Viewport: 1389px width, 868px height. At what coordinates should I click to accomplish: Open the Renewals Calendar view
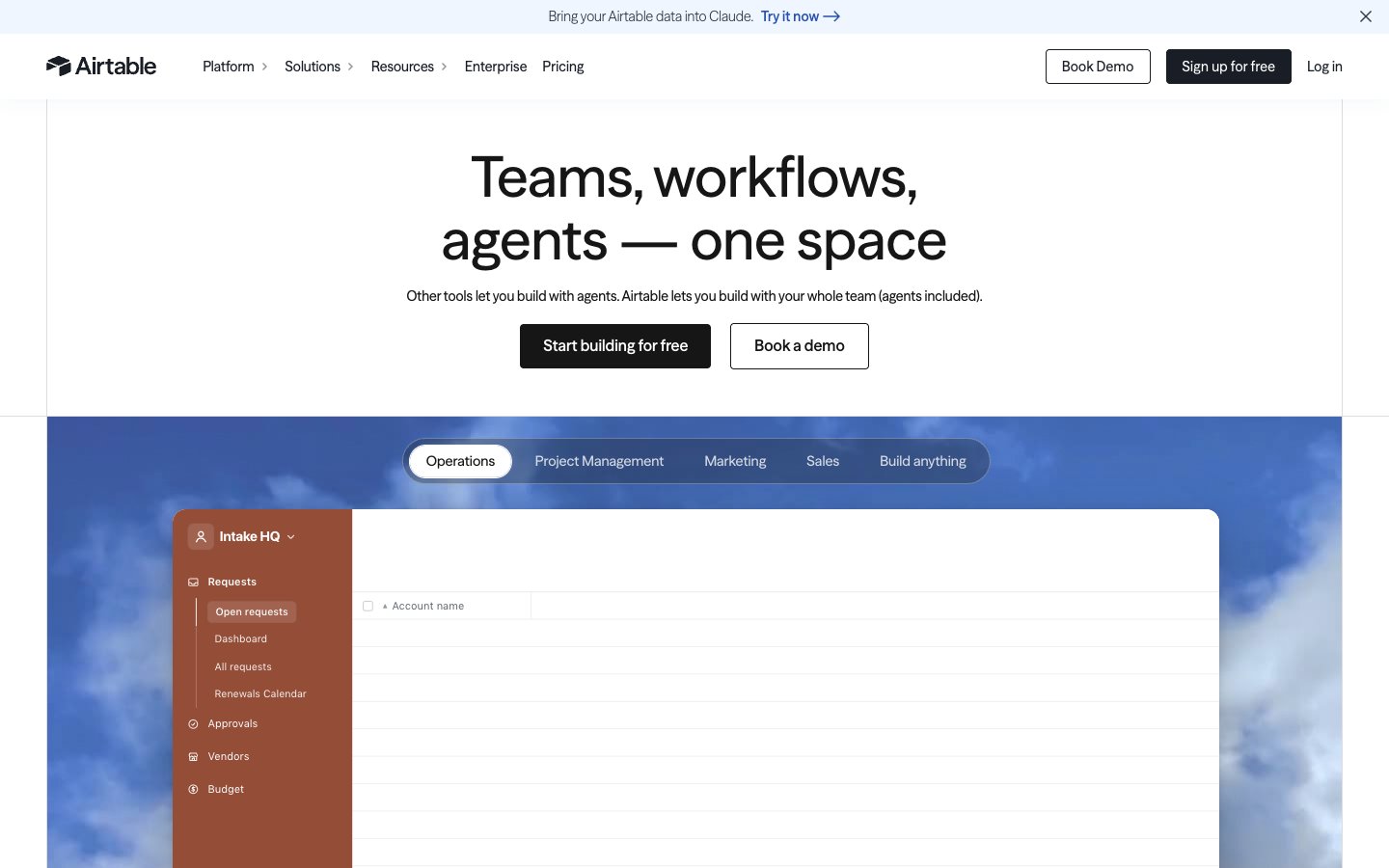click(260, 693)
